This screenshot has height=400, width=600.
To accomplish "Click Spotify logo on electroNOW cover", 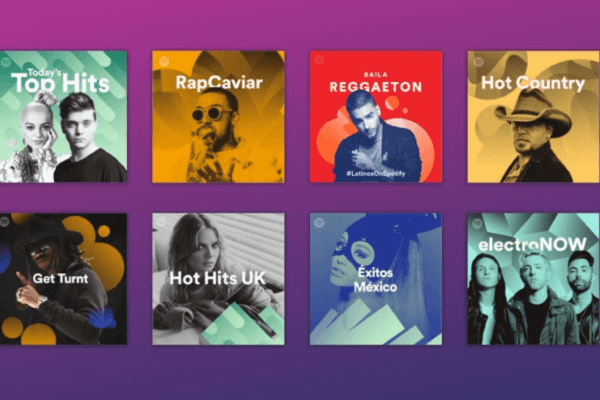I will (477, 223).
